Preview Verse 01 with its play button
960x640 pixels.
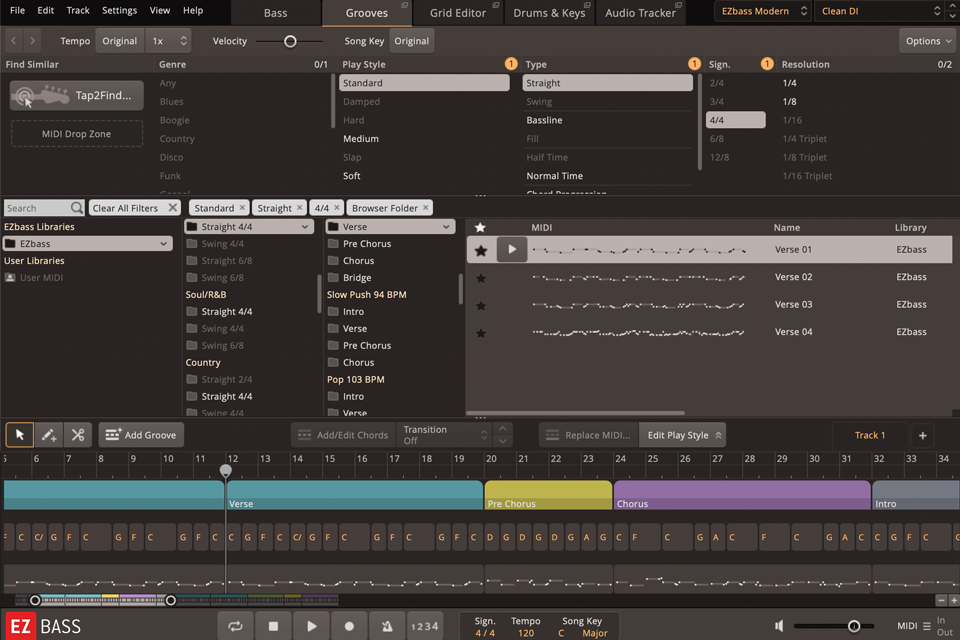[511, 249]
